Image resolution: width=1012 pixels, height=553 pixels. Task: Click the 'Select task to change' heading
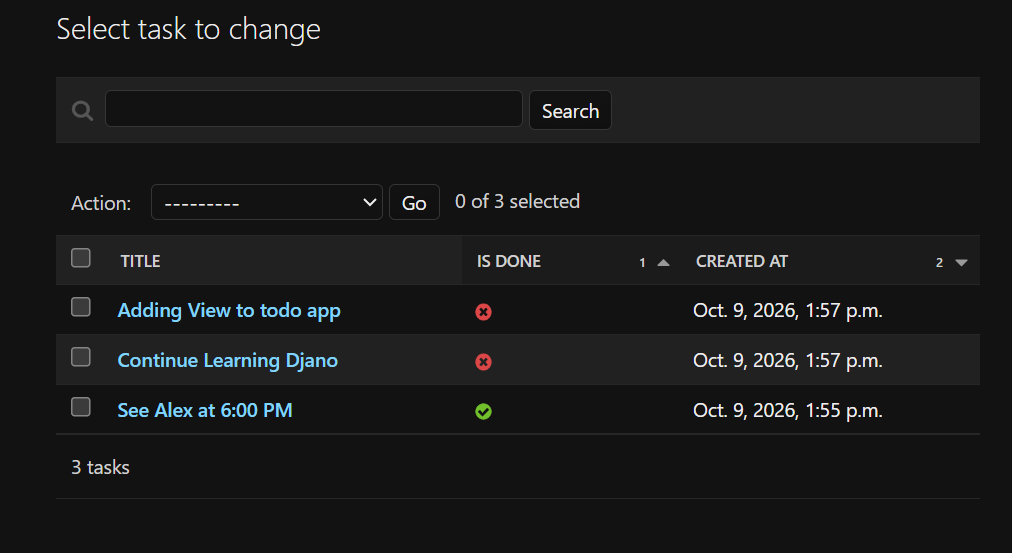click(x=188, y=30)
